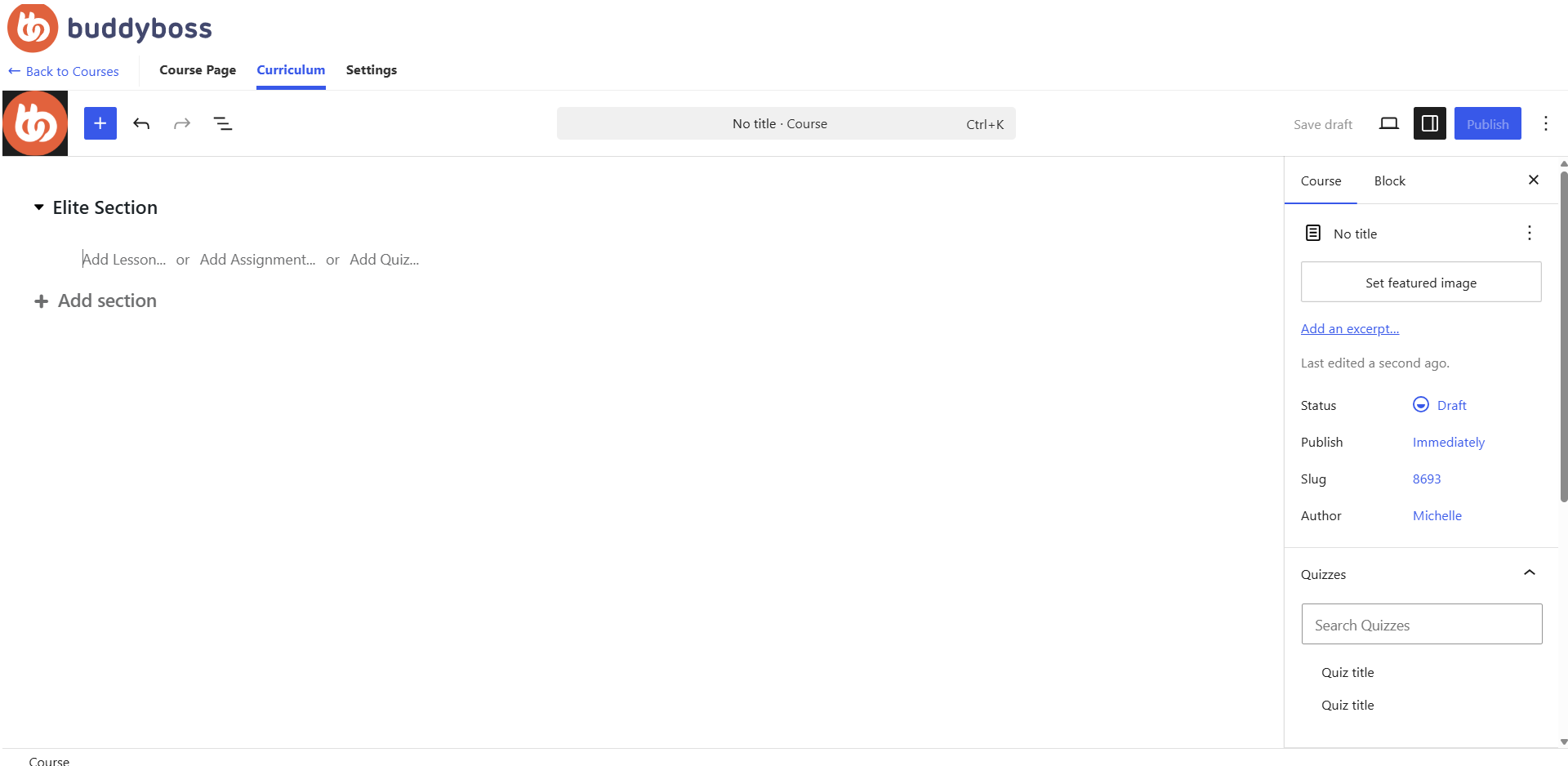Edit the slug 8693
The image size is (1568, 766).
point(1427,479)
